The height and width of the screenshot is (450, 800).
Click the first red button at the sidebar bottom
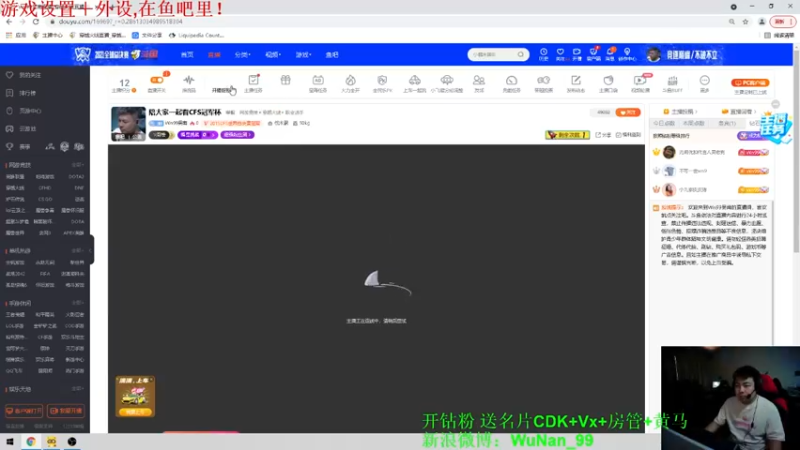pos(24,411)
